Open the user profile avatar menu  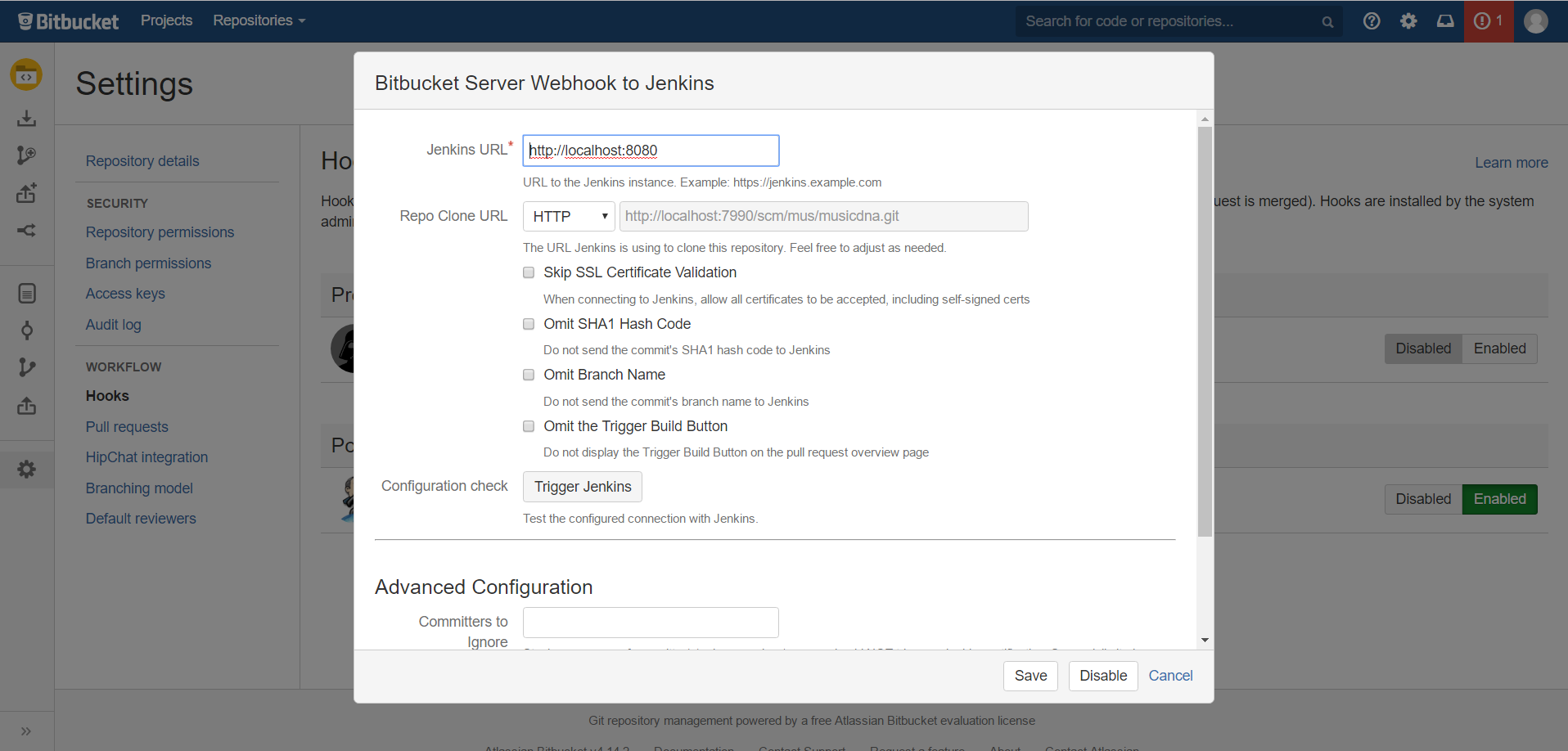pos(1536,21)
